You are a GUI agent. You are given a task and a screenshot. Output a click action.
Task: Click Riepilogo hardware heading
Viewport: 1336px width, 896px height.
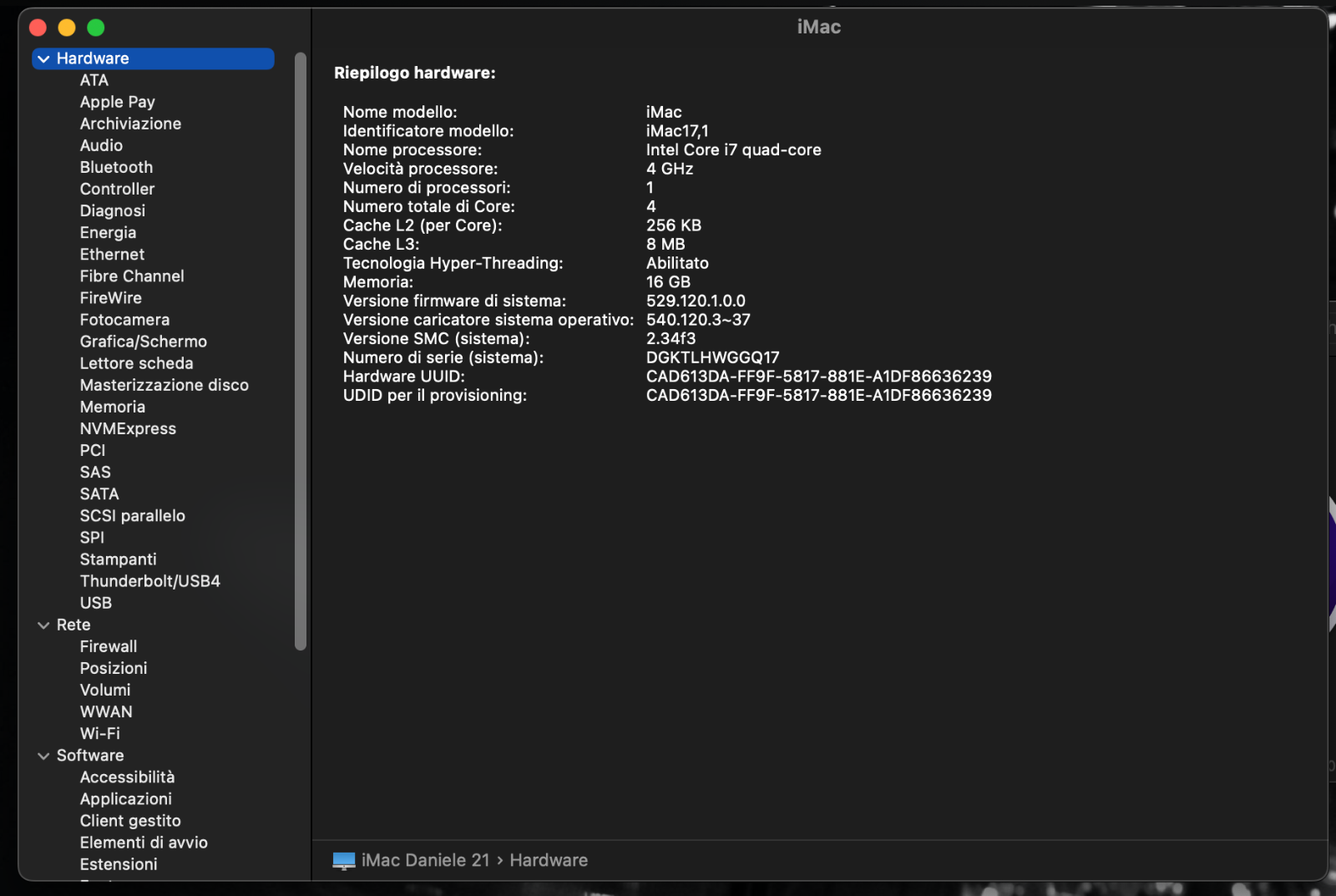point(415,73)
